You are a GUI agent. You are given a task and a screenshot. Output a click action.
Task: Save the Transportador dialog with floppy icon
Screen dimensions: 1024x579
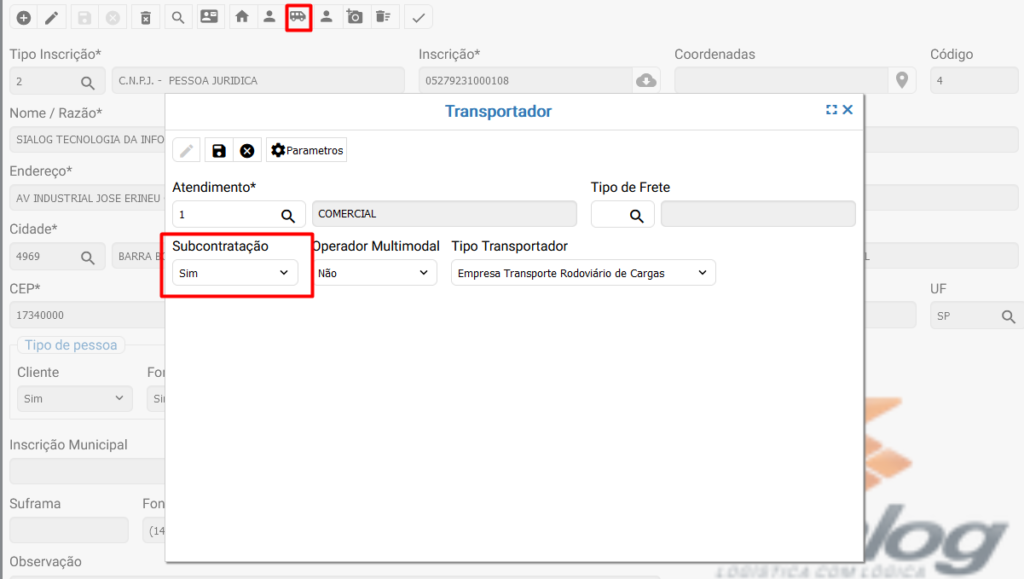coord(219,151)
